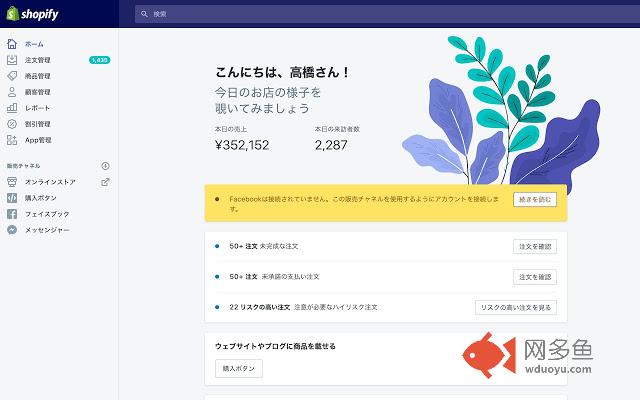Image resolution: width=640 pixels, height=400 pixels.
Task: Click the App管理 apps icon
Action: pyautogui.click(x=12, y=140)
